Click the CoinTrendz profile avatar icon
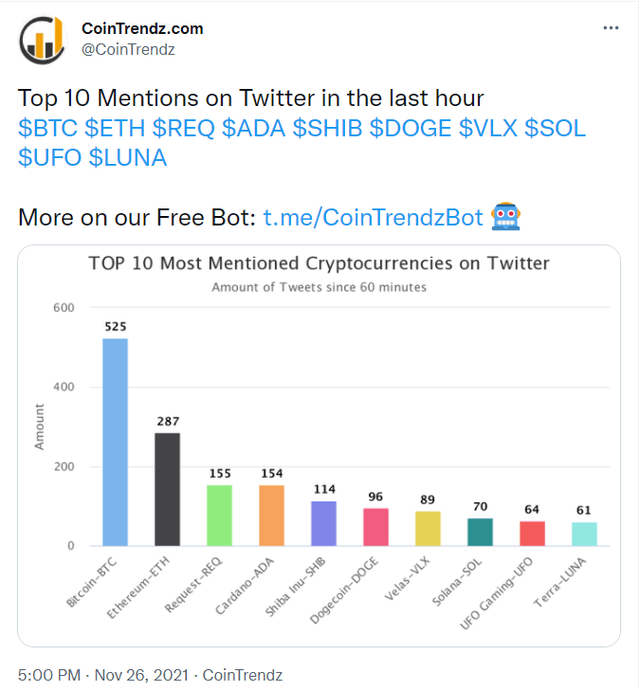Viewport: 640px width, 688px height. click(x=42, y=38)
